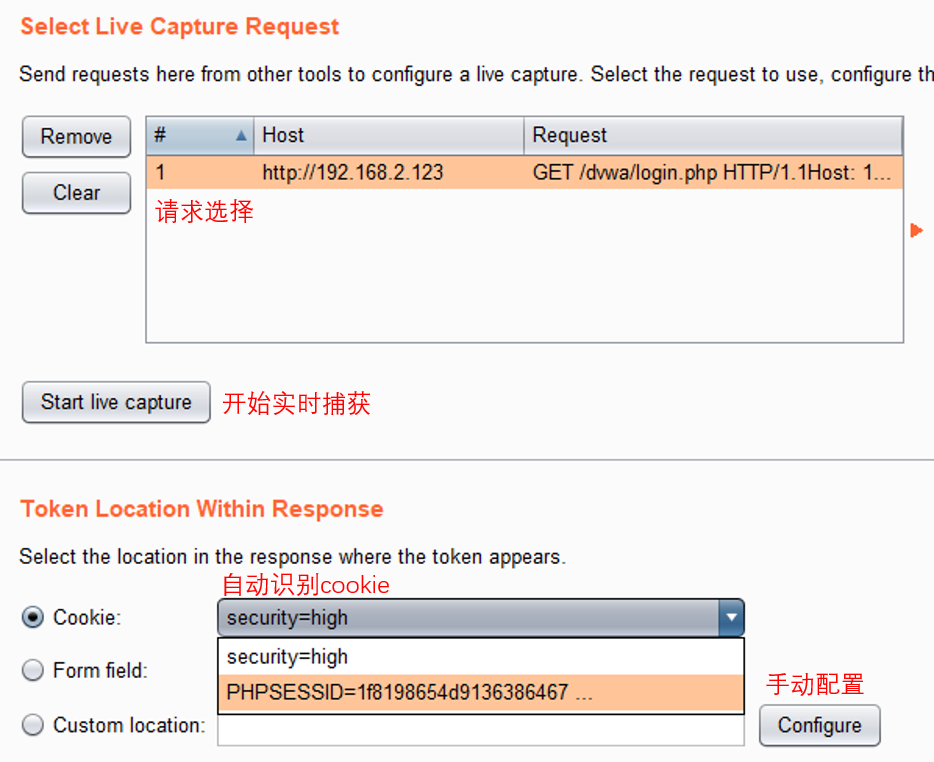934x762 pixels.
Task: Choose the Form field radio option
Action: pos(33,671)
